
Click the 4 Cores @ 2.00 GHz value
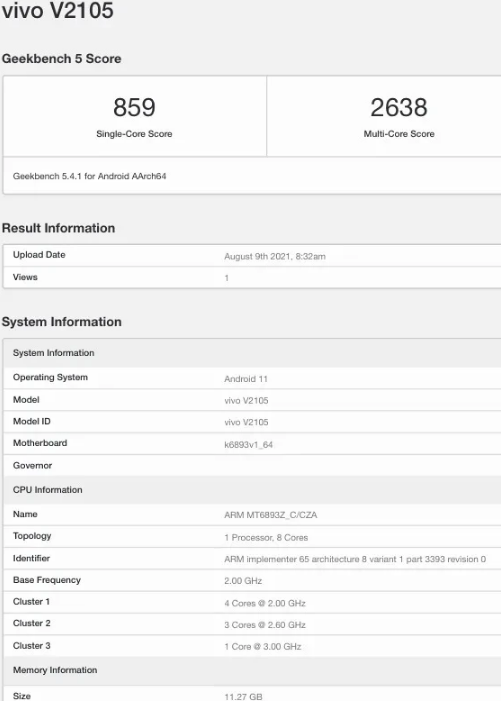coord(265,603)
